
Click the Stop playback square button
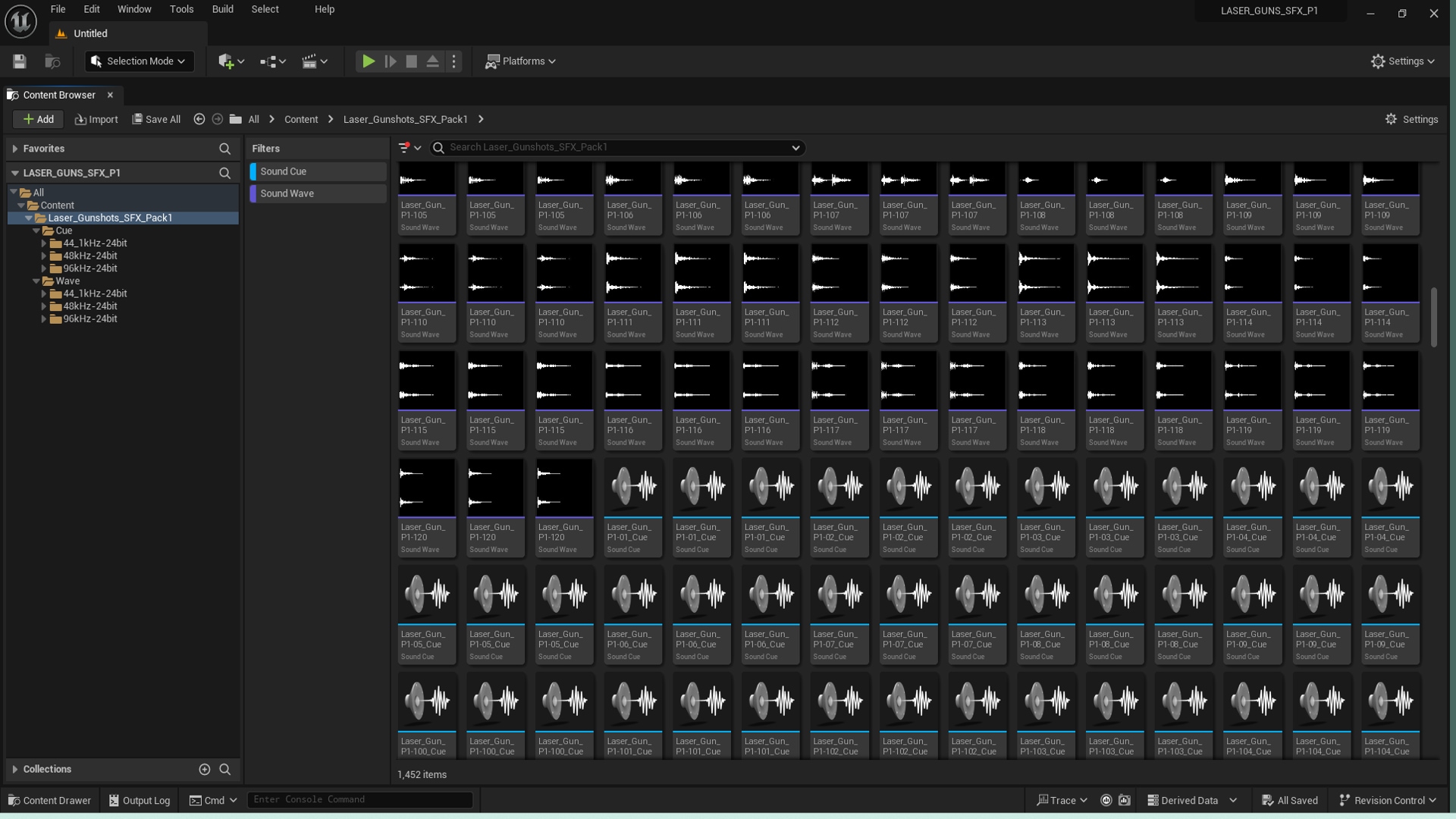pos(412,61)
